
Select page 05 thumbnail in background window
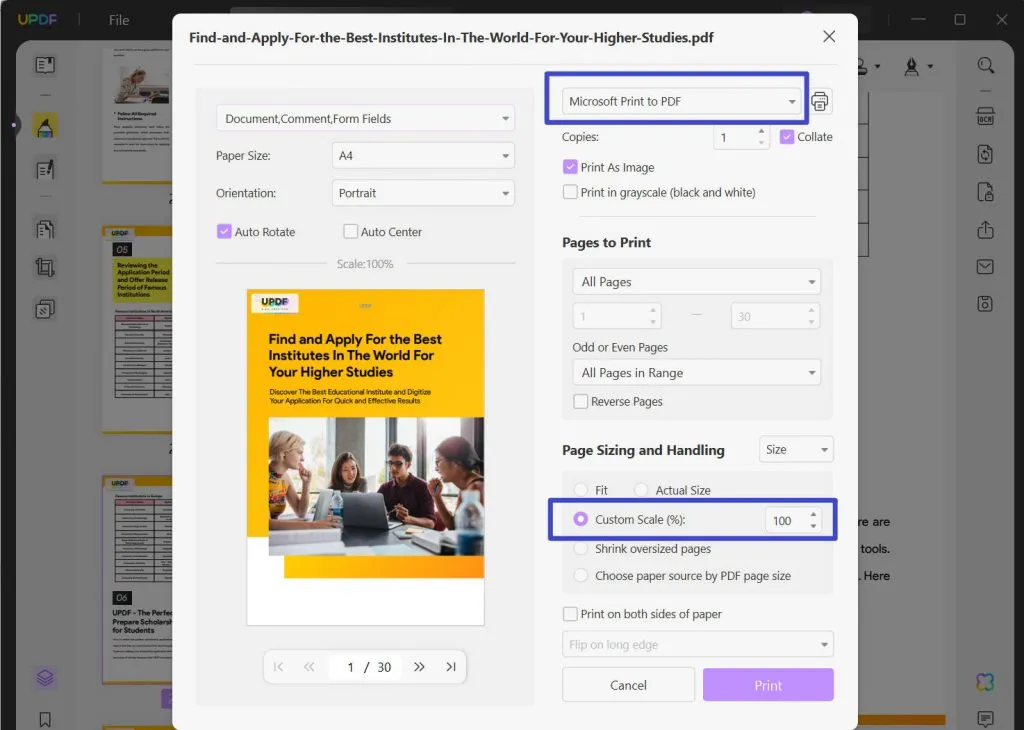click(138, 330)
